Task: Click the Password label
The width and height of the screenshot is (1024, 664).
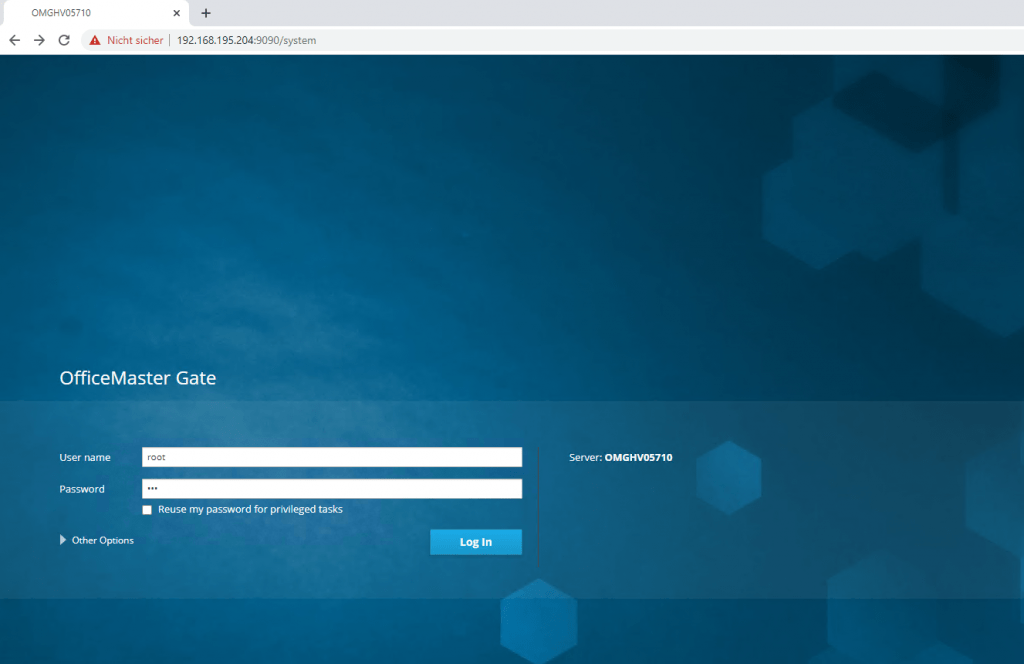Action: click(x=82, y=489)
